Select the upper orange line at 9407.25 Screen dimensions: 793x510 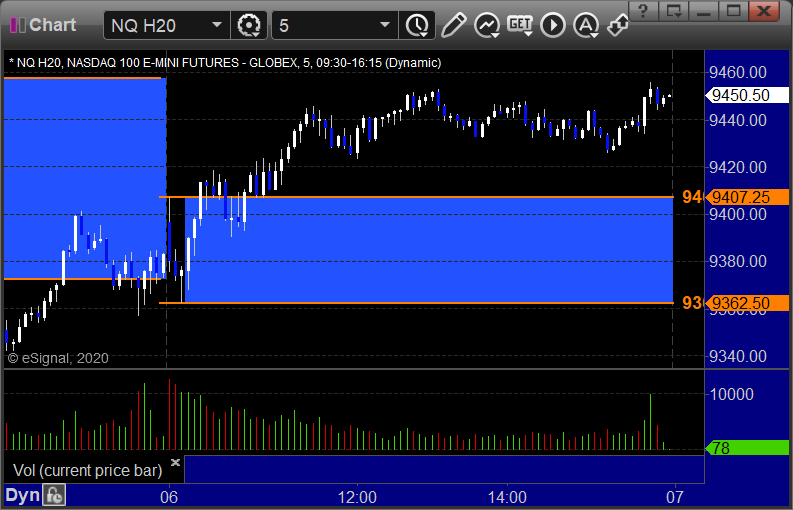[x=416, y=197]
